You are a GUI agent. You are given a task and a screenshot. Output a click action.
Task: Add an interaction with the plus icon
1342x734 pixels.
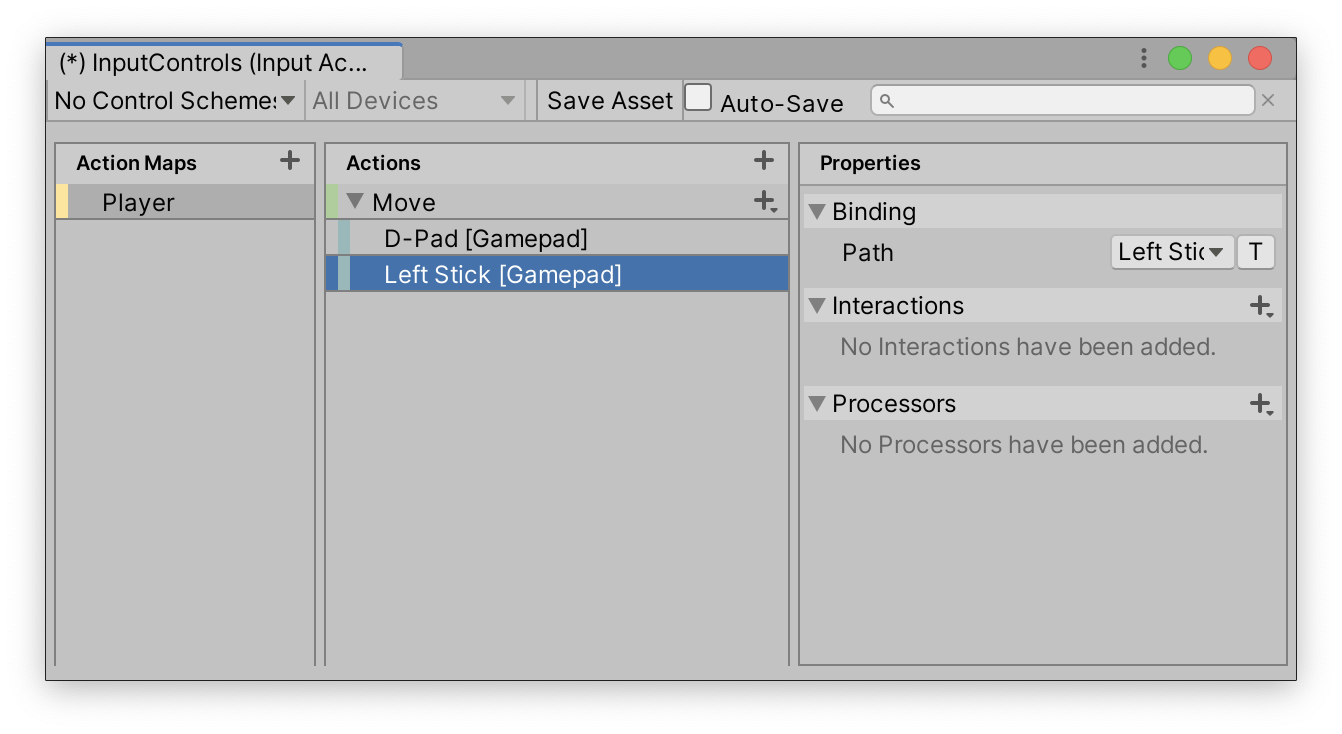tap(1261, 306)
